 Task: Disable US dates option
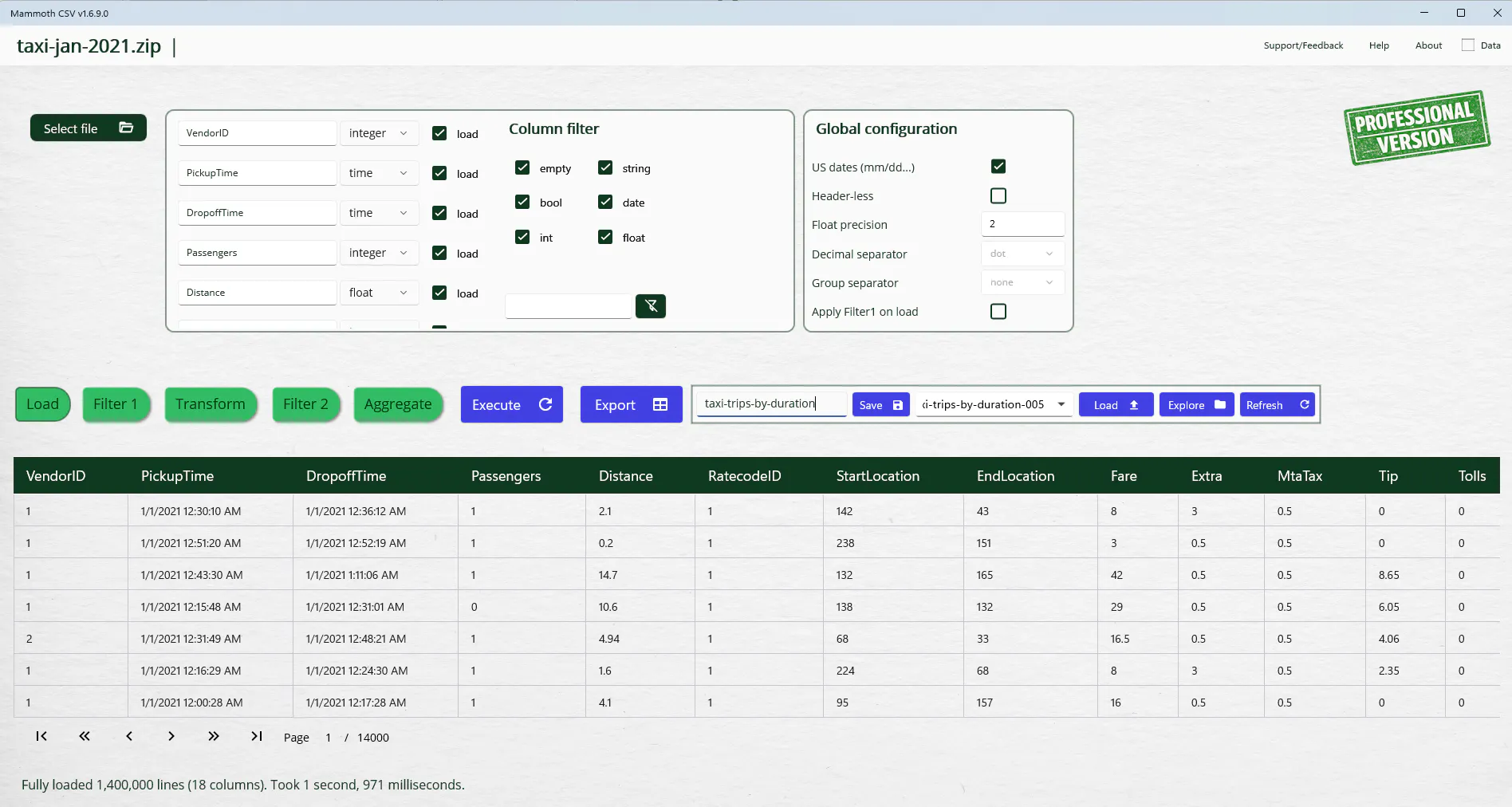point(998,166)
